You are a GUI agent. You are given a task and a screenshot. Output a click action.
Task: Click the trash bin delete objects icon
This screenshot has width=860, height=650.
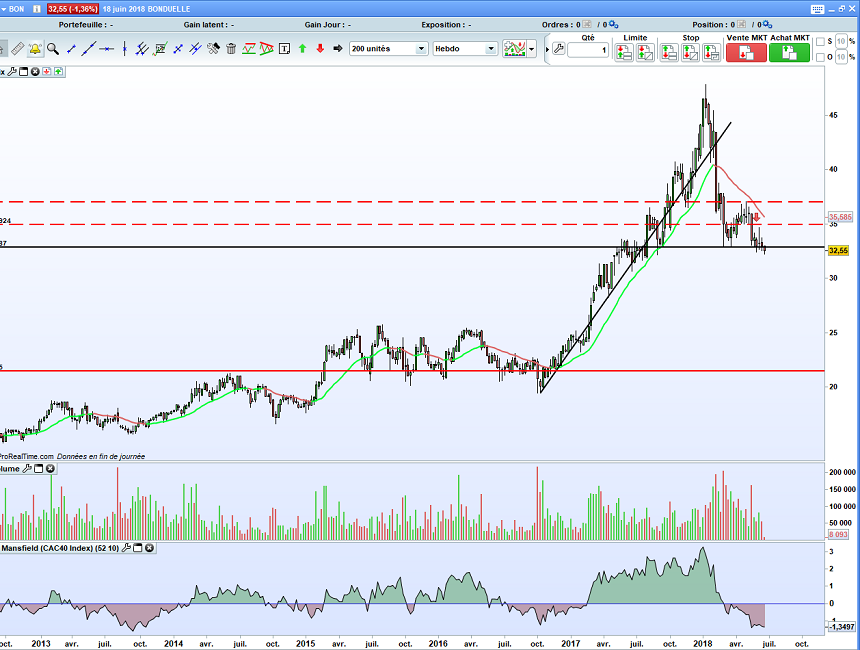[231, 49]
